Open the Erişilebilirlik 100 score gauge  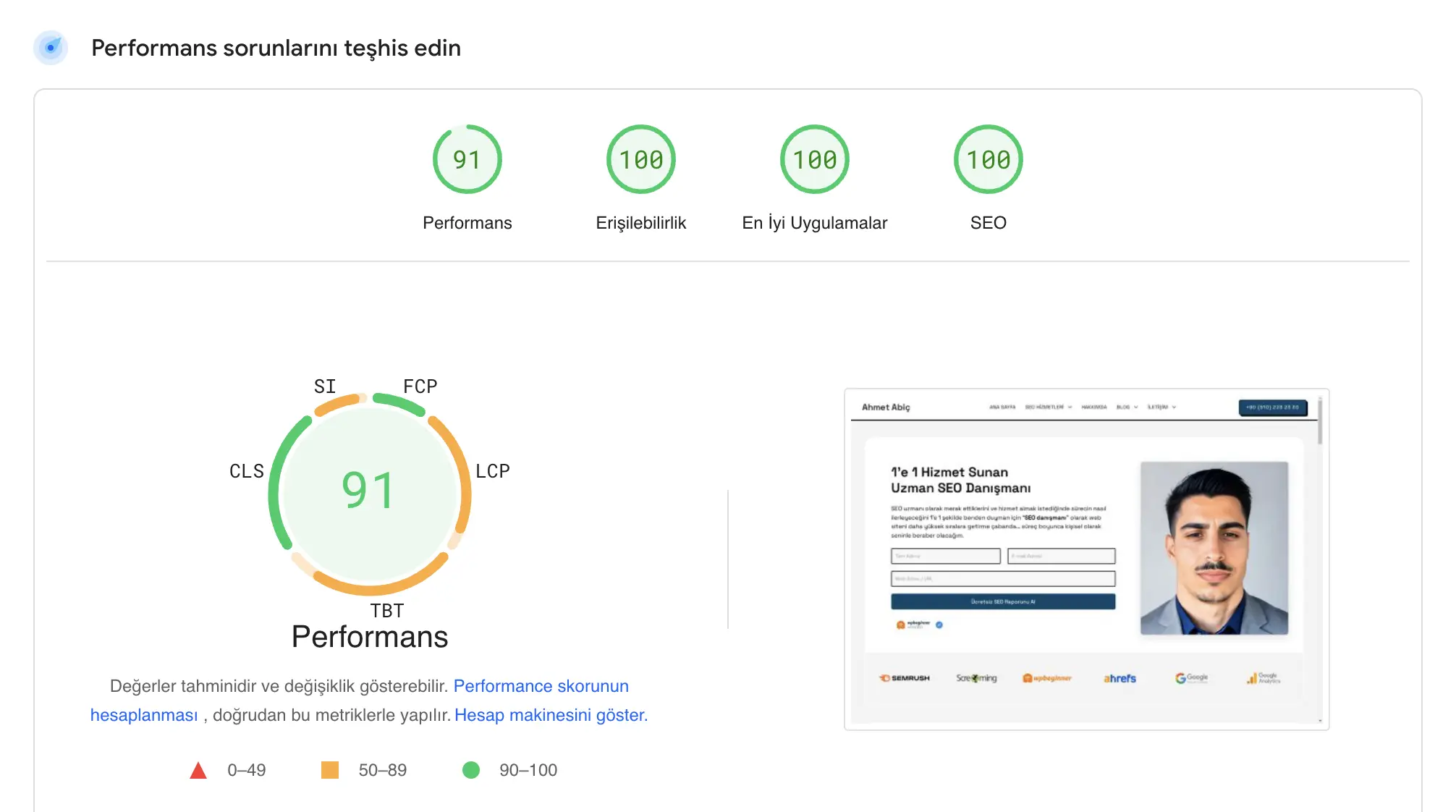click(640, 159)
